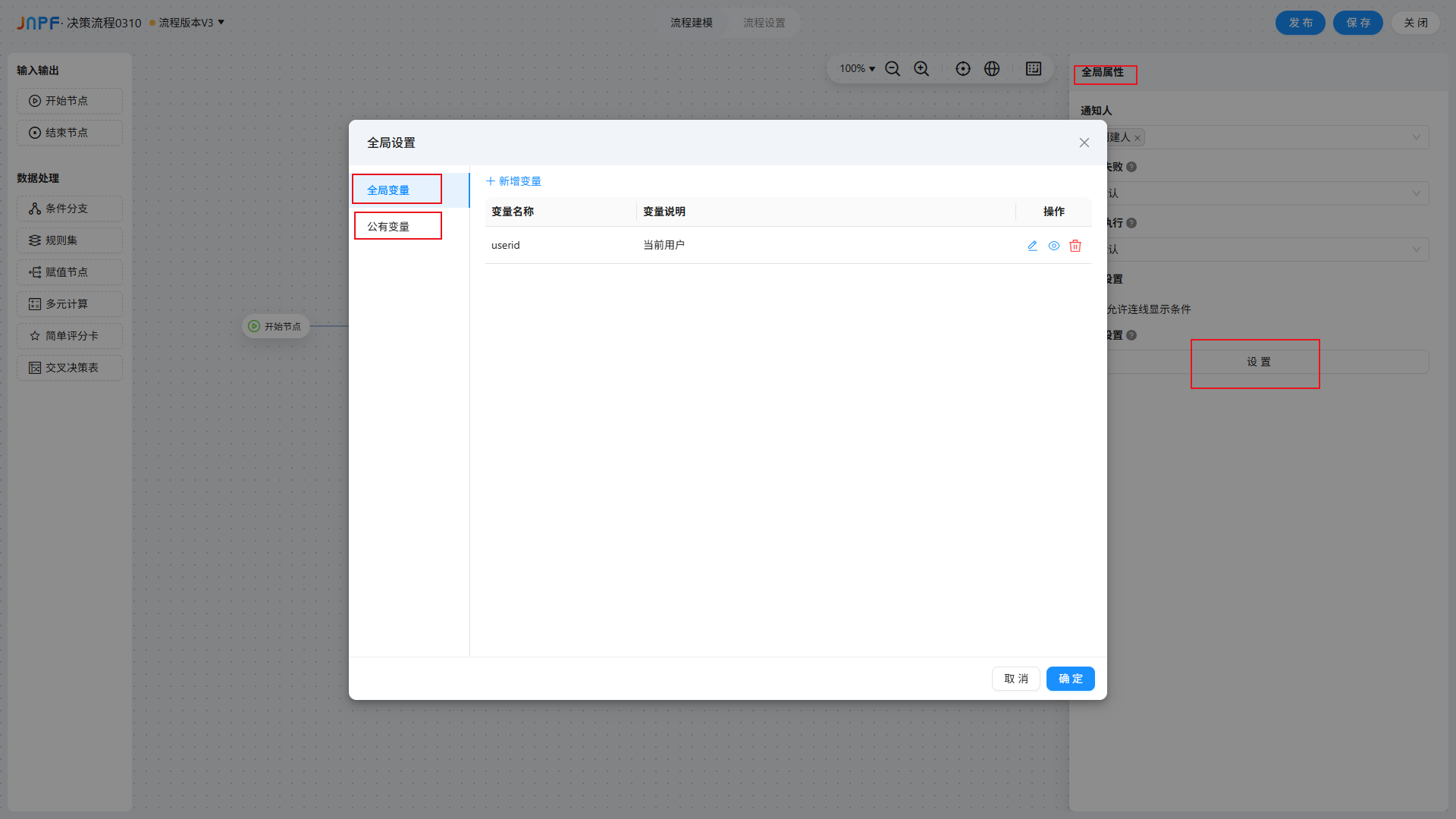1456x819 pixels.
Task: Click the 新增变量 link
Action: (x=513, y=181)
